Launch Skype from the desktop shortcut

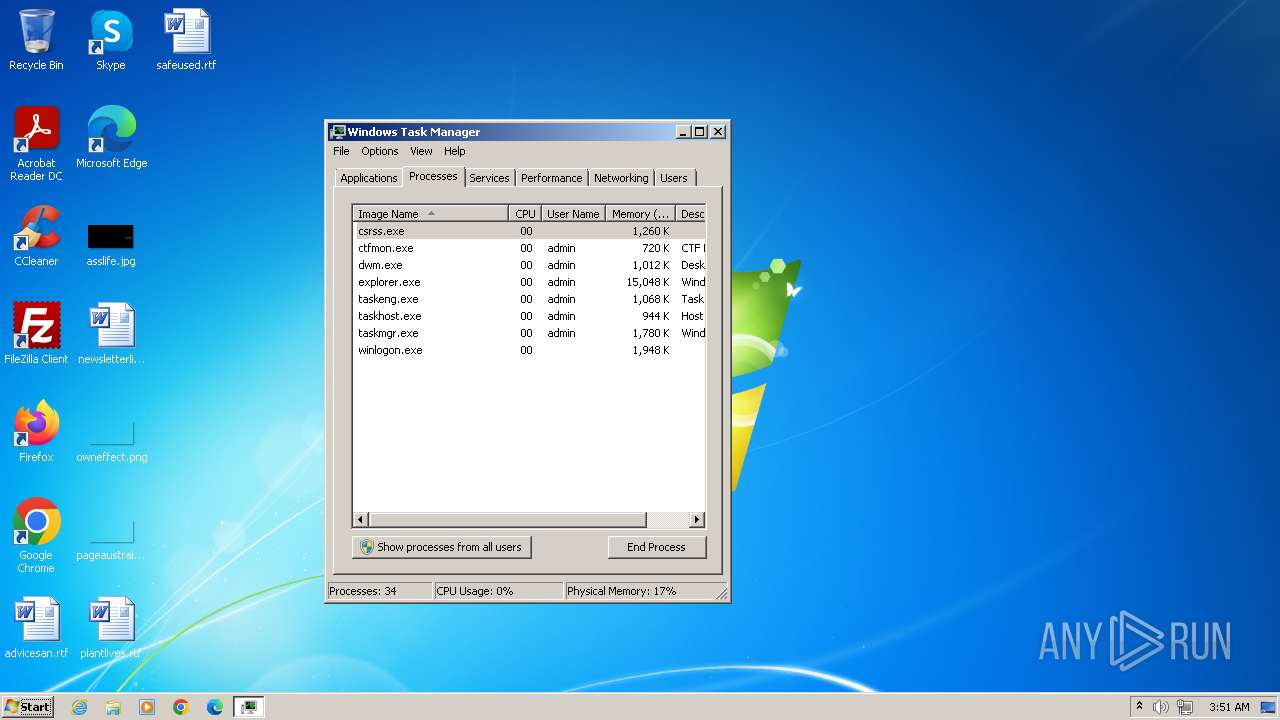click(x=110, y=40)
